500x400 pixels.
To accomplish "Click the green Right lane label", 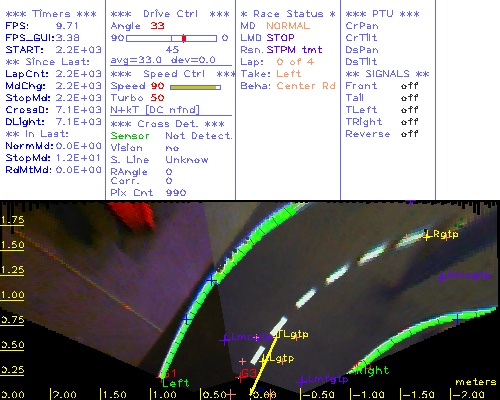I will point(373,370).
